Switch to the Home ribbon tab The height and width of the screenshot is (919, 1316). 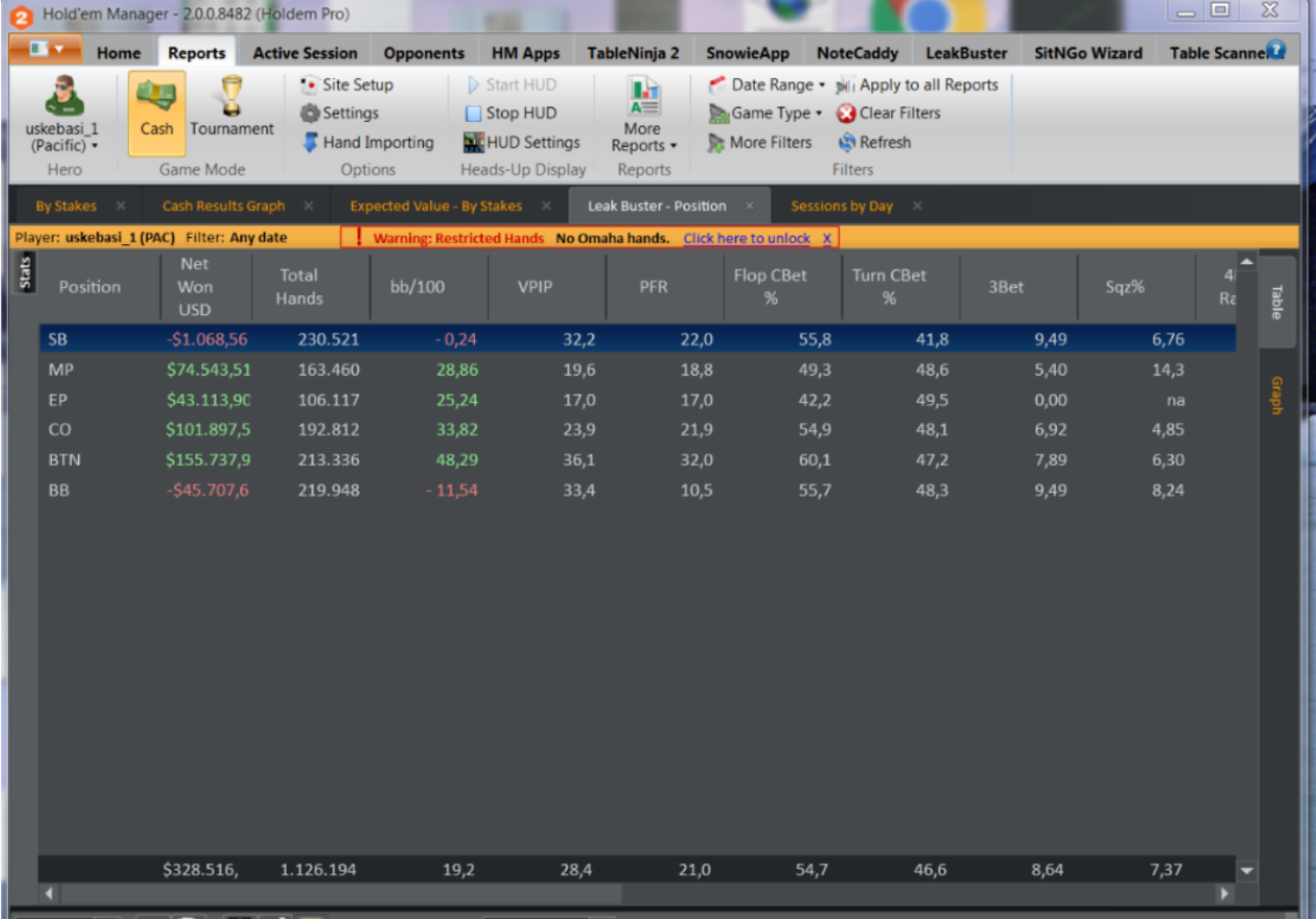pyautogui.click(x=119, y=54)
